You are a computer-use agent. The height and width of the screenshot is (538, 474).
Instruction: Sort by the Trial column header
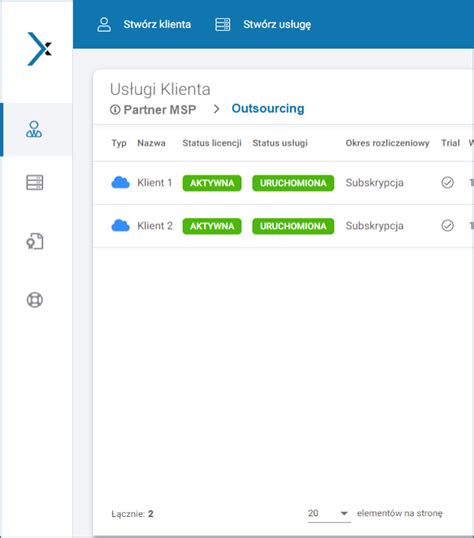tap(450, 143)
